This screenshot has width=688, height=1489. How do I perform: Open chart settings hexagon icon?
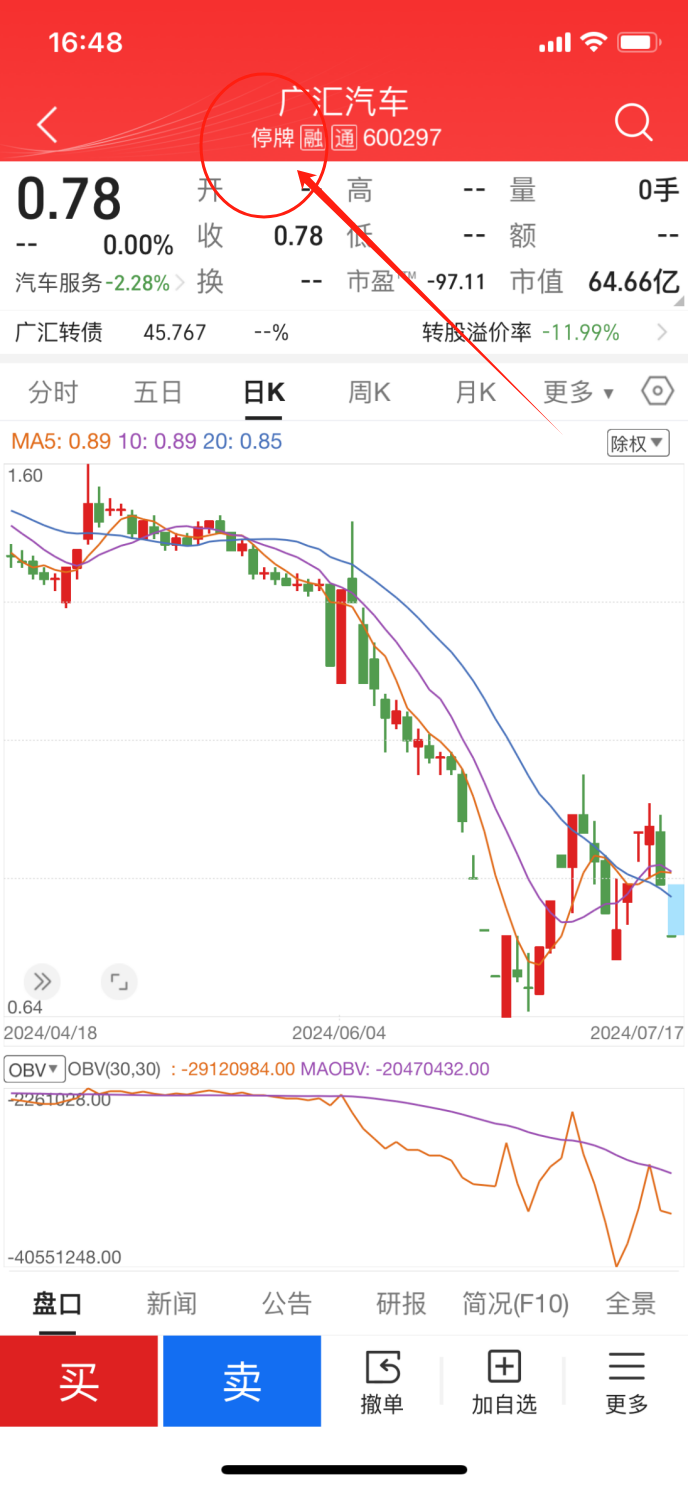657,391
